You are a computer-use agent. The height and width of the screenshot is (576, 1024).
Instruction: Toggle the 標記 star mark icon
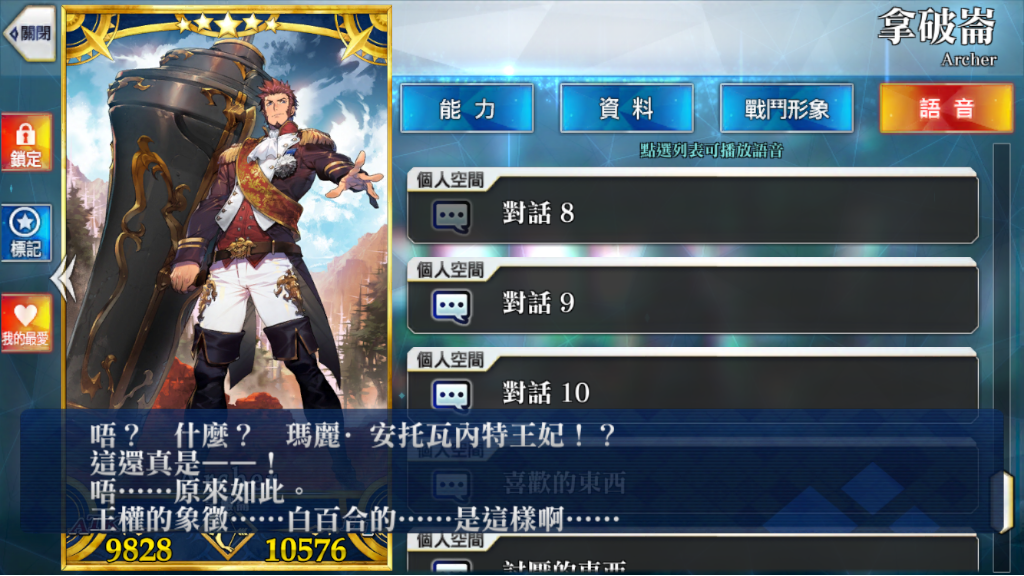pos(26,232)
